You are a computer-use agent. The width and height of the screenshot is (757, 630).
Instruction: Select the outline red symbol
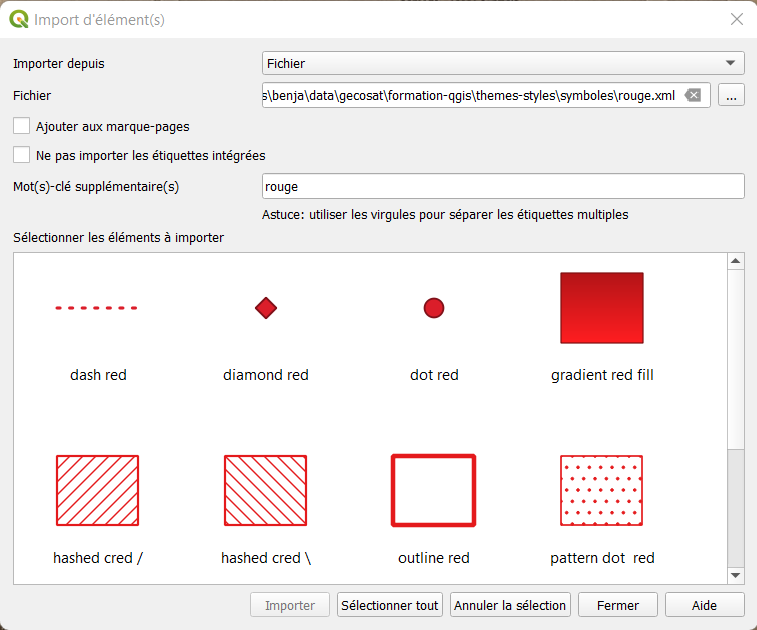point(433,490)
